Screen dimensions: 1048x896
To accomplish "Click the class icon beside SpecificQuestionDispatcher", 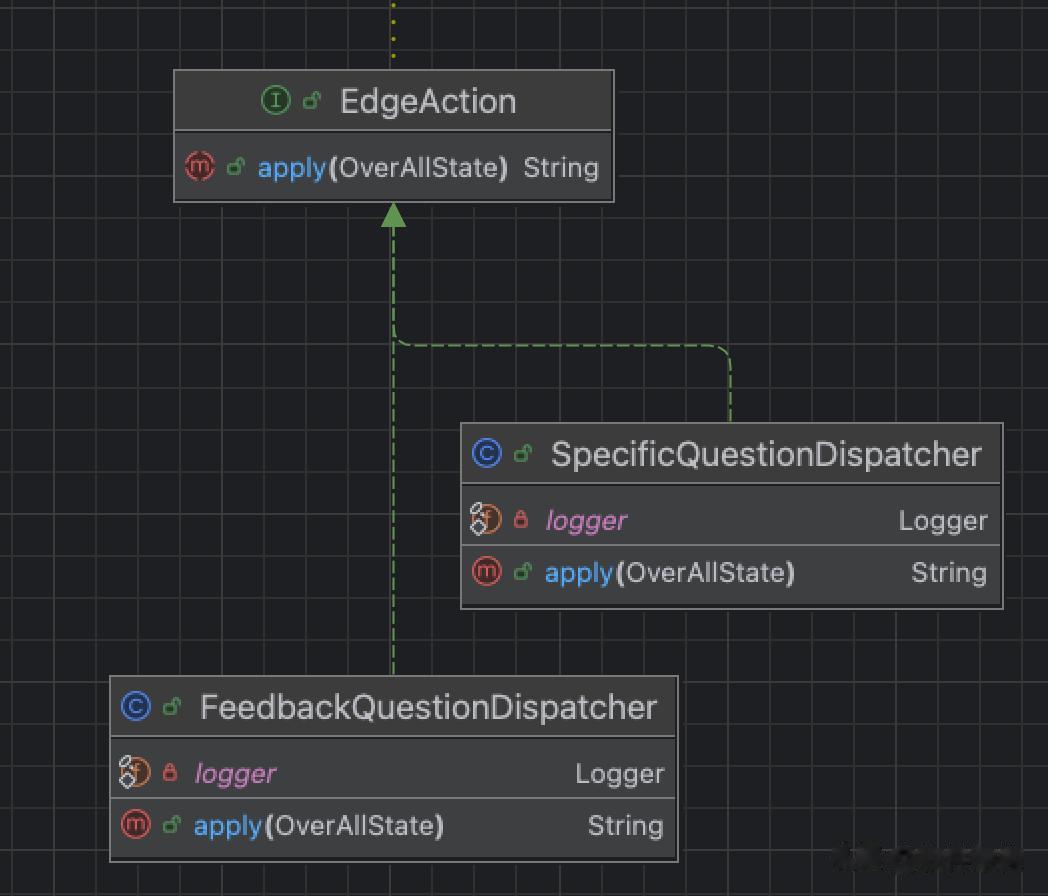I will 486,454.
